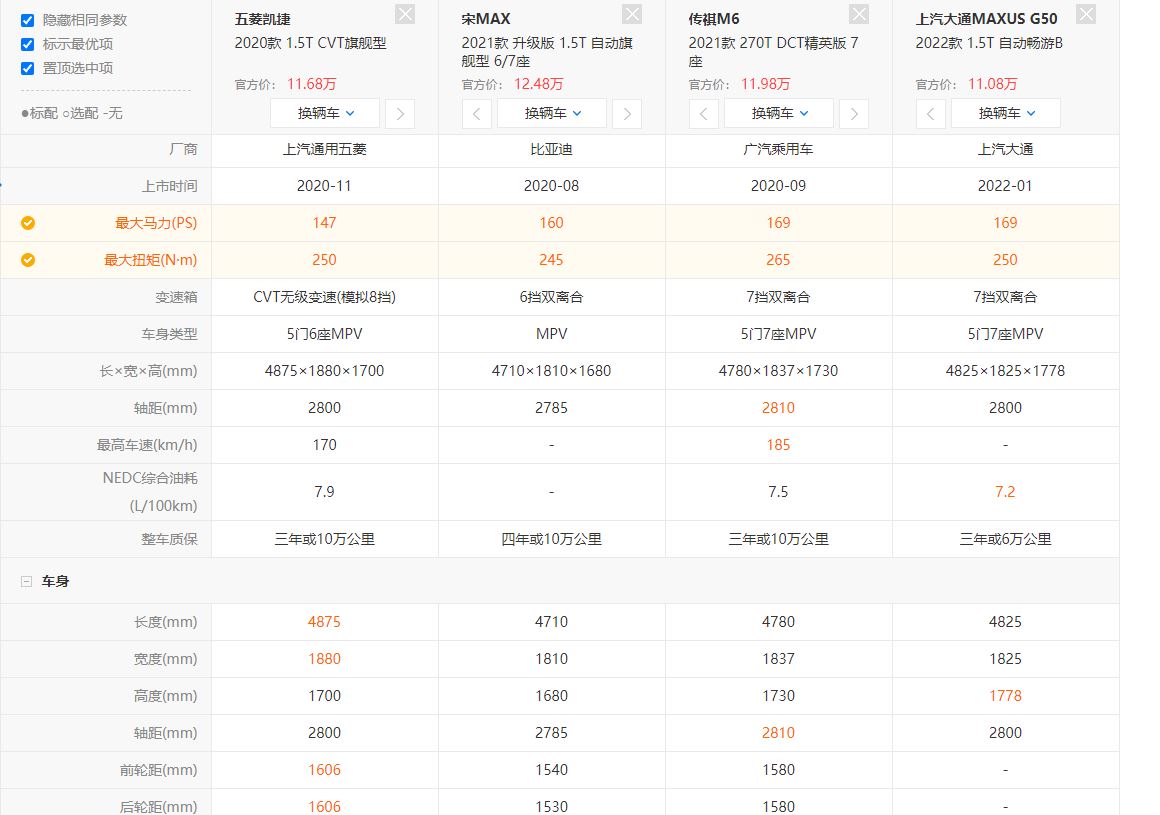This screenshot has height=815, width=1160.
Task: Click torque value 265
Action: [778, 260]
